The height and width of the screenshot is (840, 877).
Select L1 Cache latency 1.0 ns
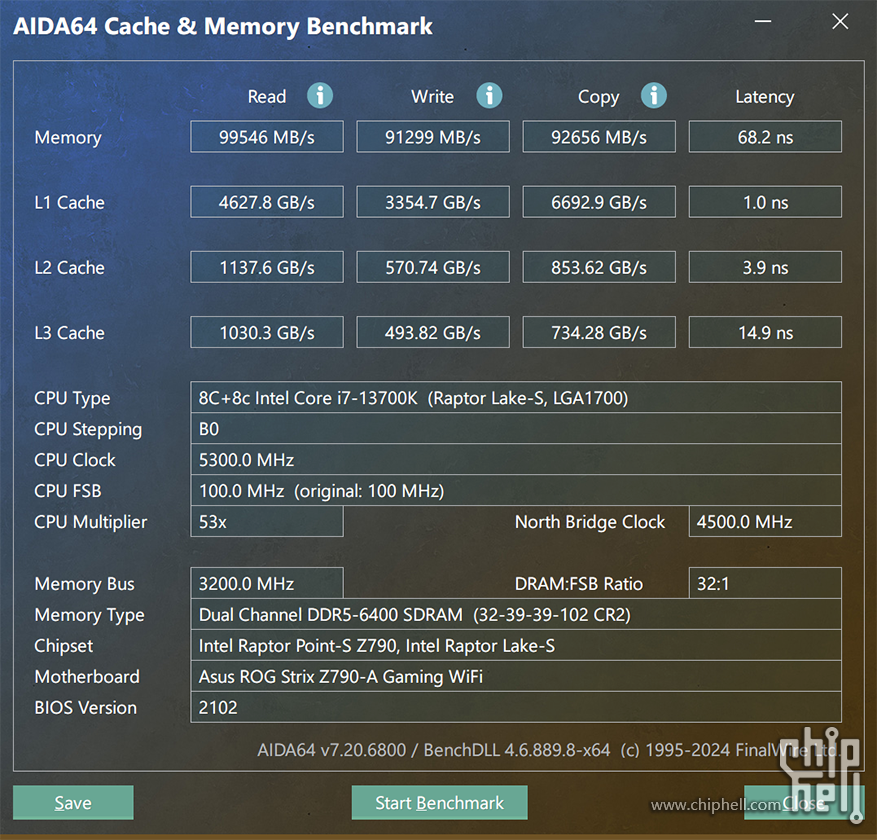765,202
